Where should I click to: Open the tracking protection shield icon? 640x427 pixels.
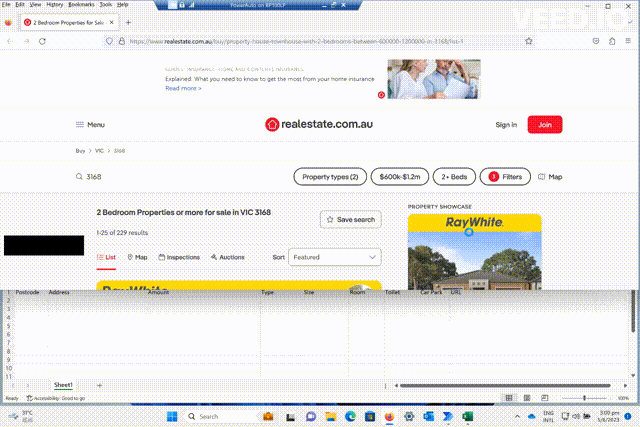(109, 41)
